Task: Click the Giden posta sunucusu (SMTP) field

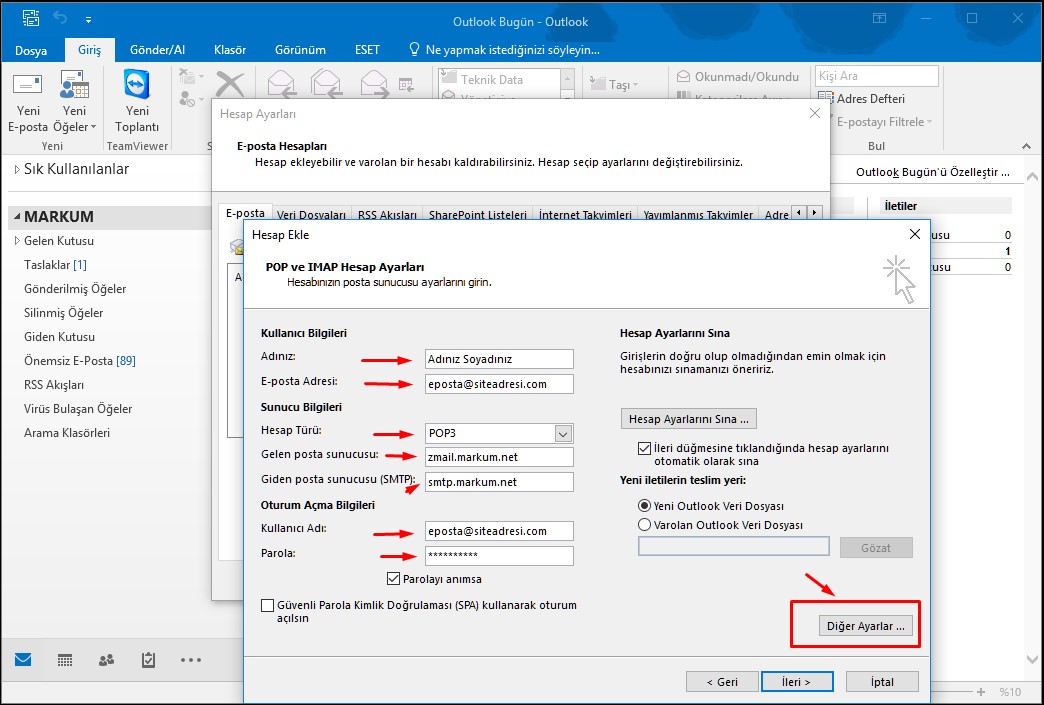Action: pyautogui.click(x=499, y=482)
